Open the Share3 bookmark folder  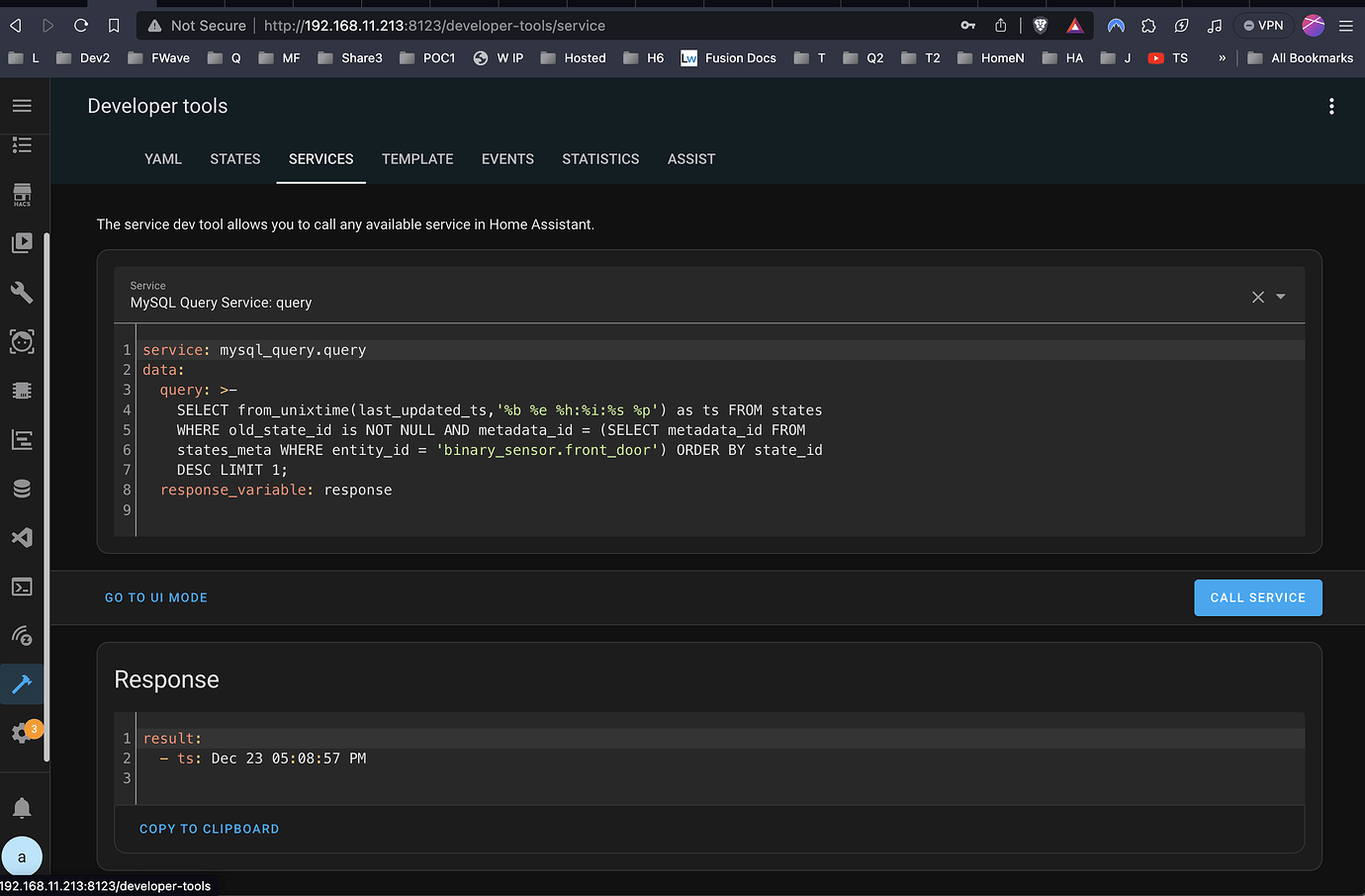pyautogui.click(x=350, y=58)
